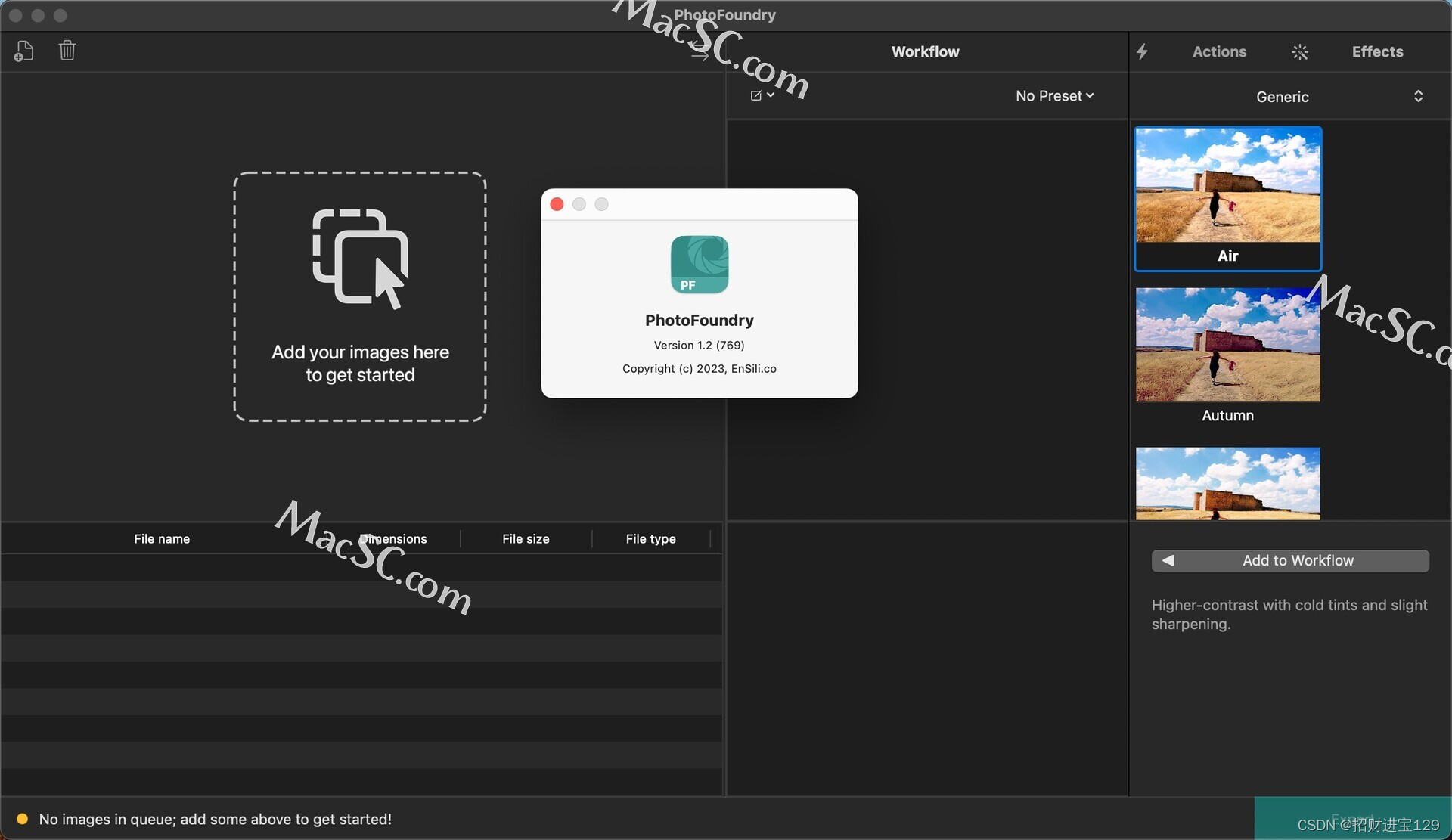Viewport: 1452px width, 840px height.
Task: Switch to the Actions tab
Action: pos(1219,51)
